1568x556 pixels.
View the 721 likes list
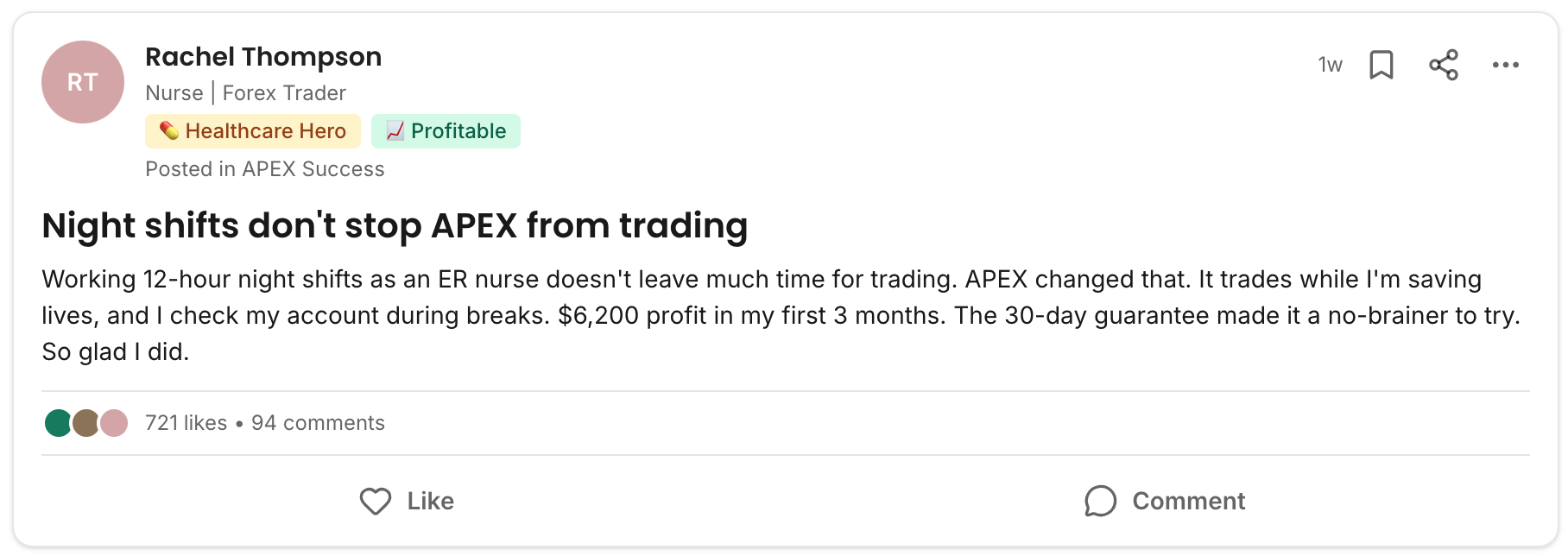(x=186, y=423)
